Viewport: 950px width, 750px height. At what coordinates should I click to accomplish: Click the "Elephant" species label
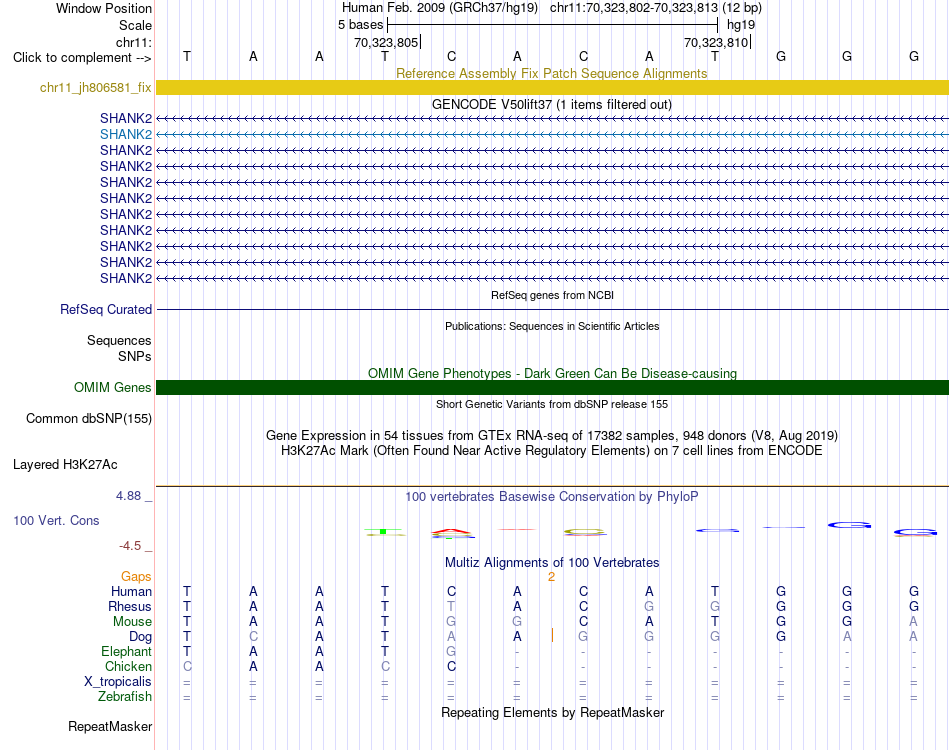point(126,651)
